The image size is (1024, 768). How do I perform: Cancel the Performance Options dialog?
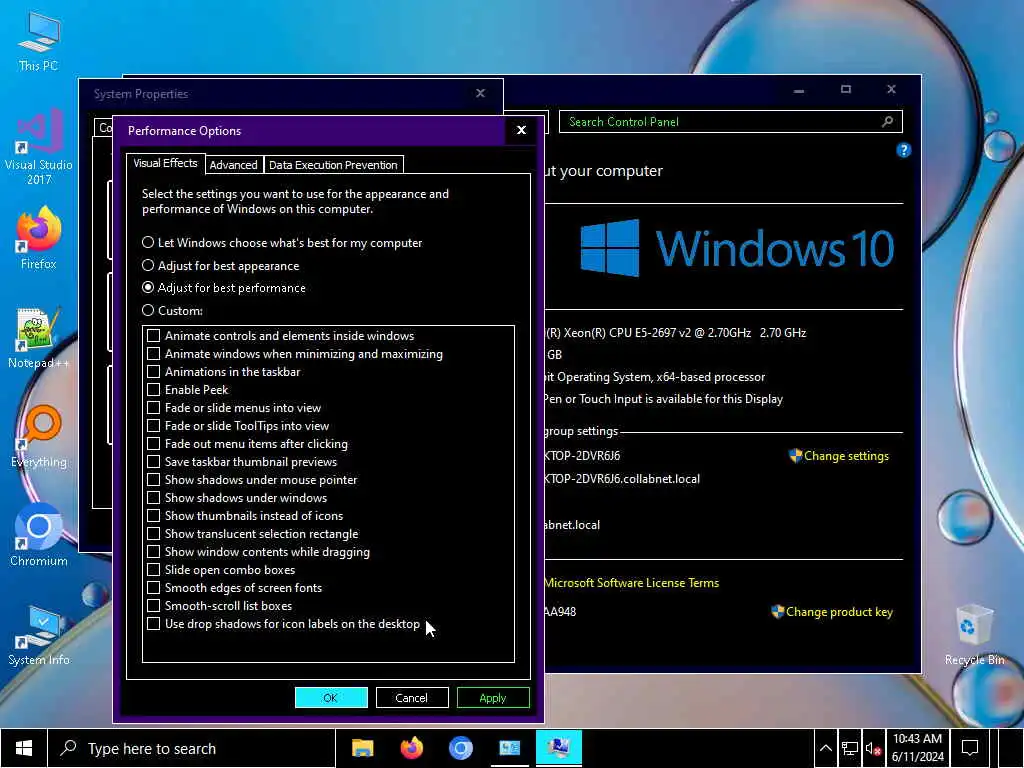point(411,697)
